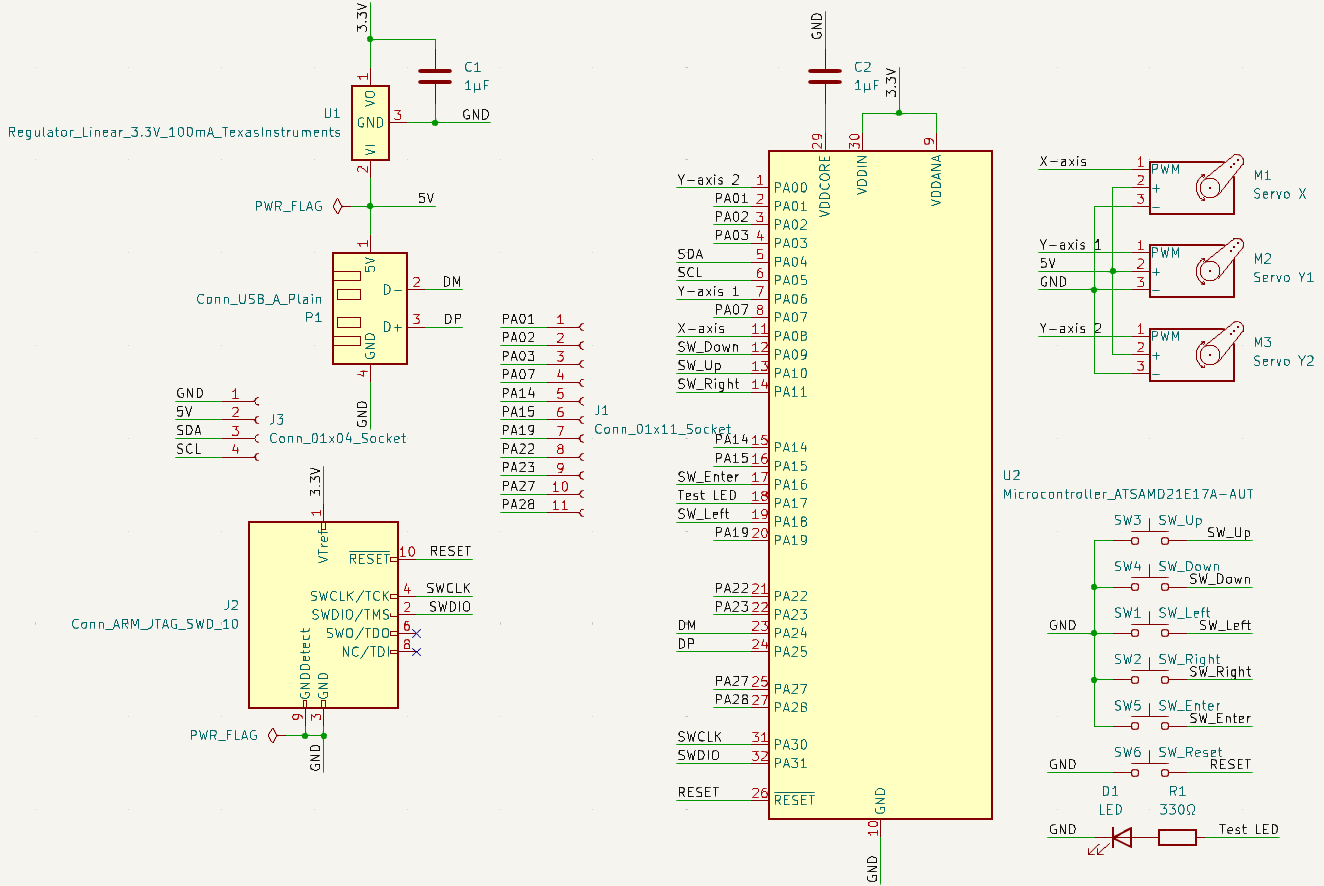
Task: Select the Conn_01x04_Socket value text
Action: (x=338, y=438)
